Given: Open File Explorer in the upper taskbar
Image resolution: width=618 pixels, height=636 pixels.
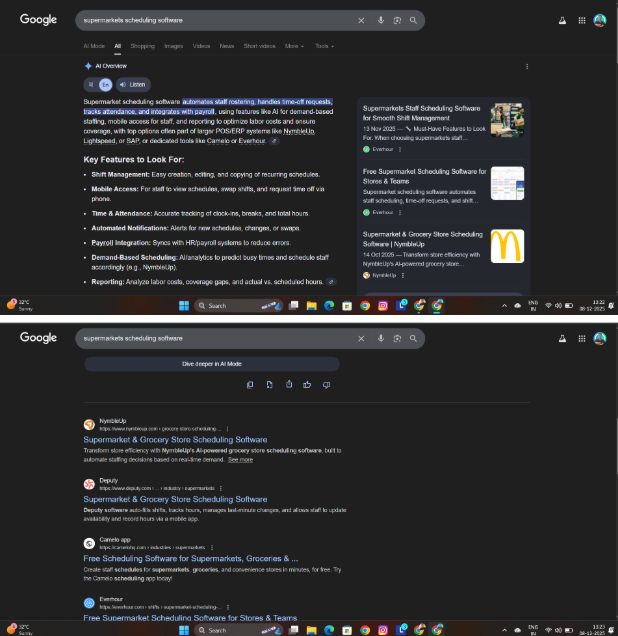Looking at the screenshot, I should pos(311,305).
